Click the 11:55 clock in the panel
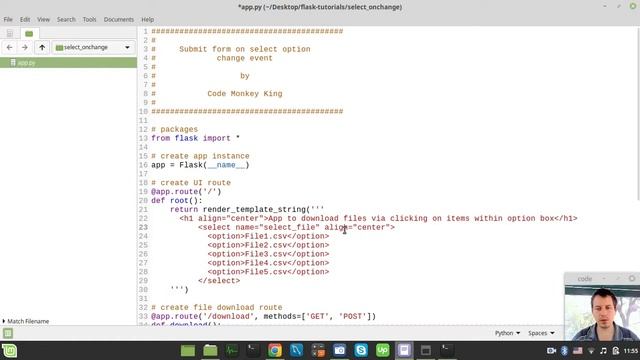This screenshot has width=640, height=360. [x=631, y=351]
